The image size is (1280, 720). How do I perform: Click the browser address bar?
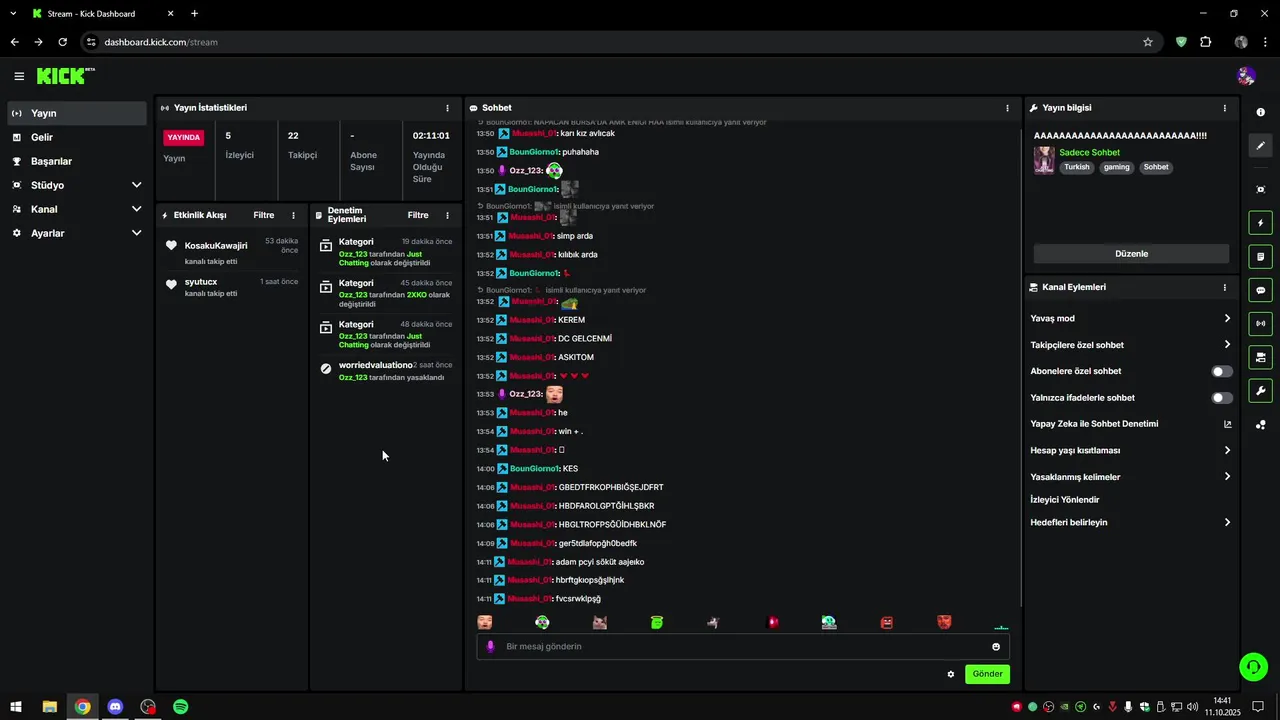[x=620, y=42]
